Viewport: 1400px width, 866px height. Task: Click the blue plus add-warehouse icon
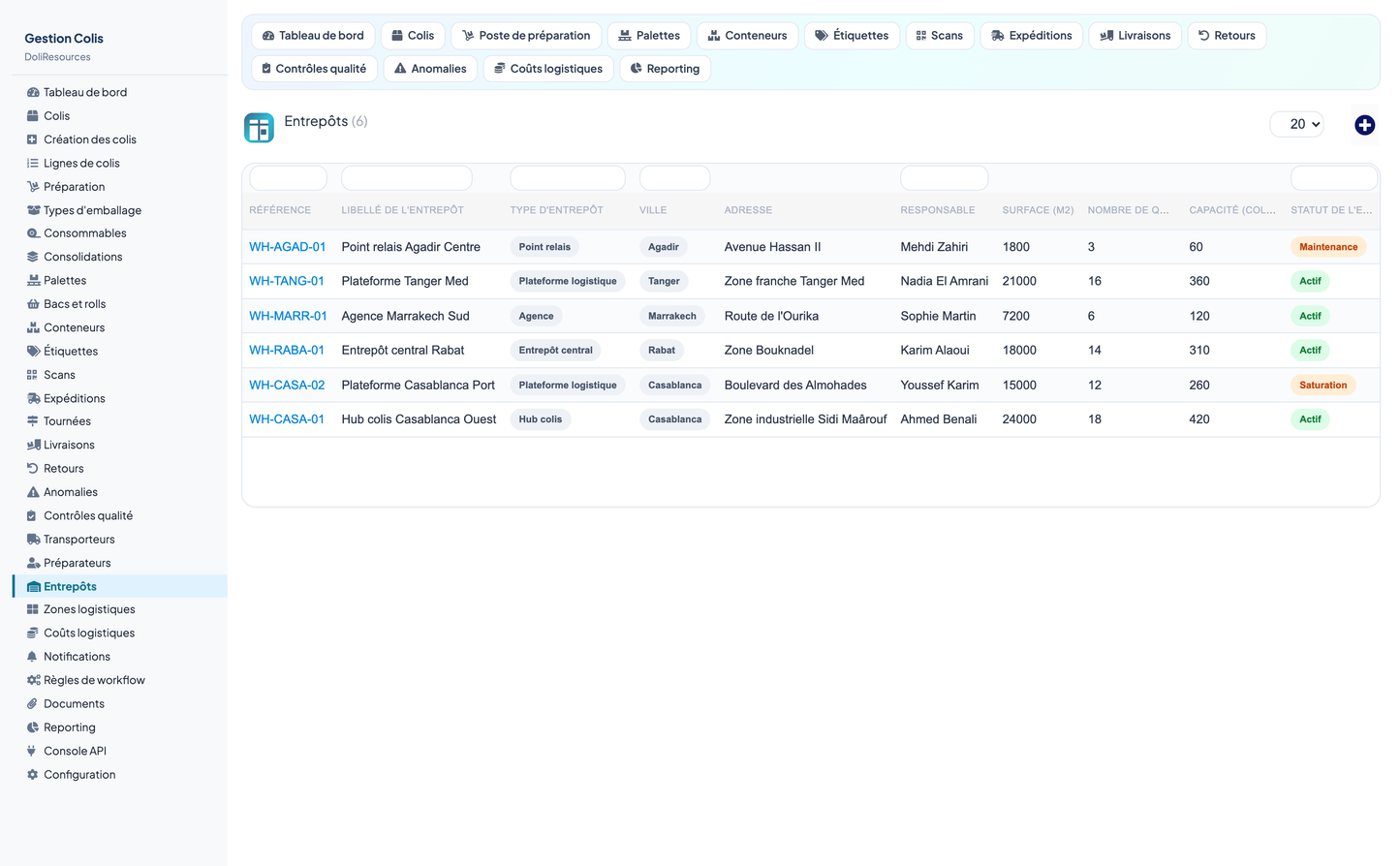[x=1364, y=125]
